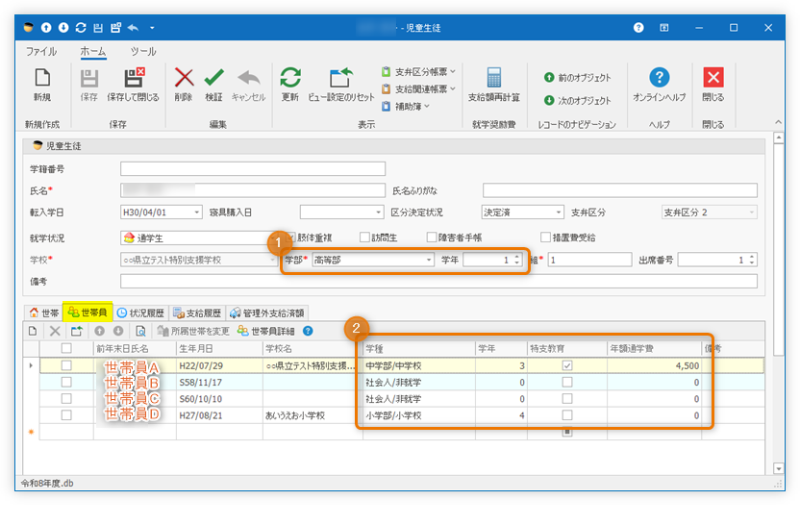Click new row icon in 世帯員 grid toolbar

coord(33,331)
